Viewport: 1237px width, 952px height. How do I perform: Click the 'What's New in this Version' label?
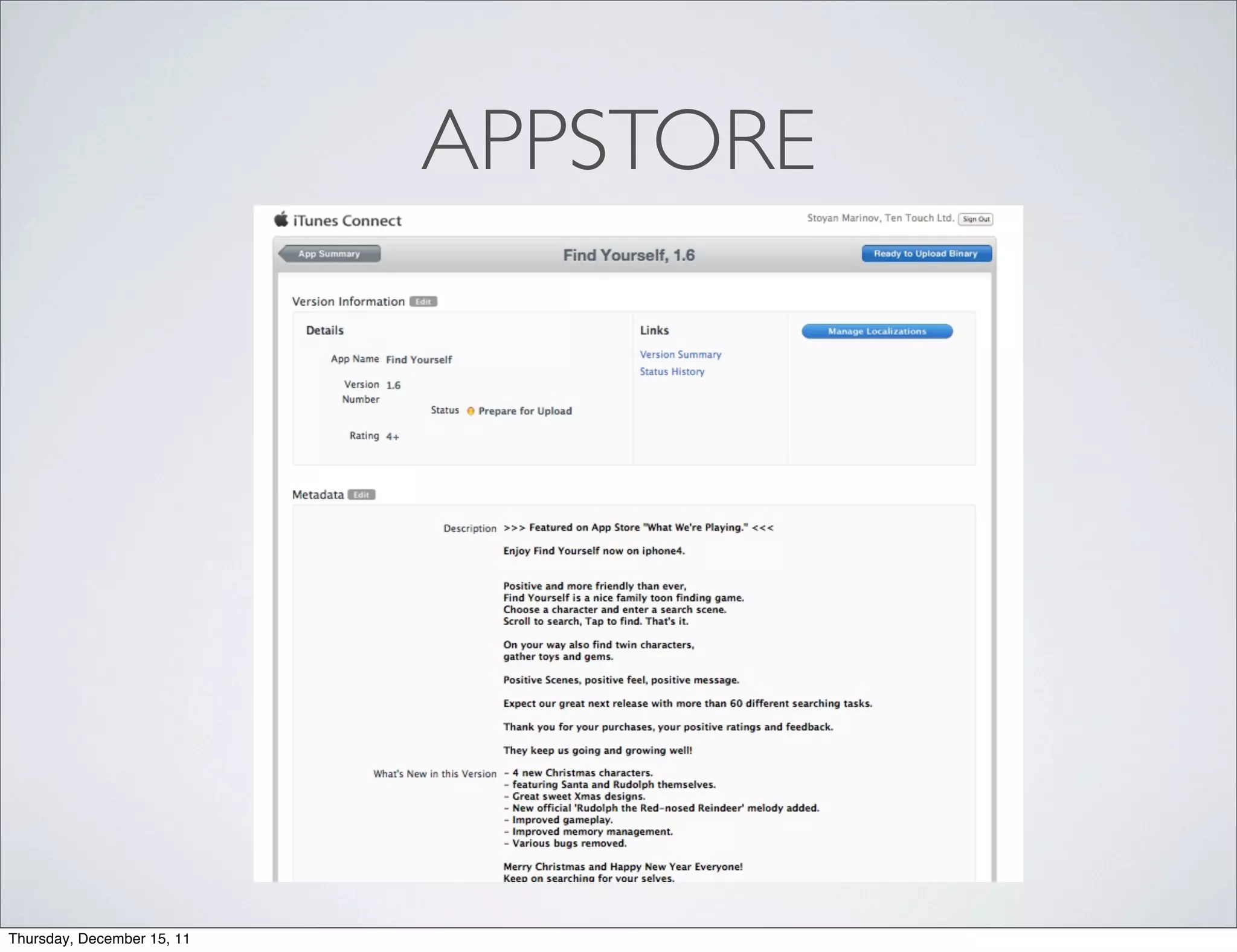pyautogui.click(x=434, y=774)
